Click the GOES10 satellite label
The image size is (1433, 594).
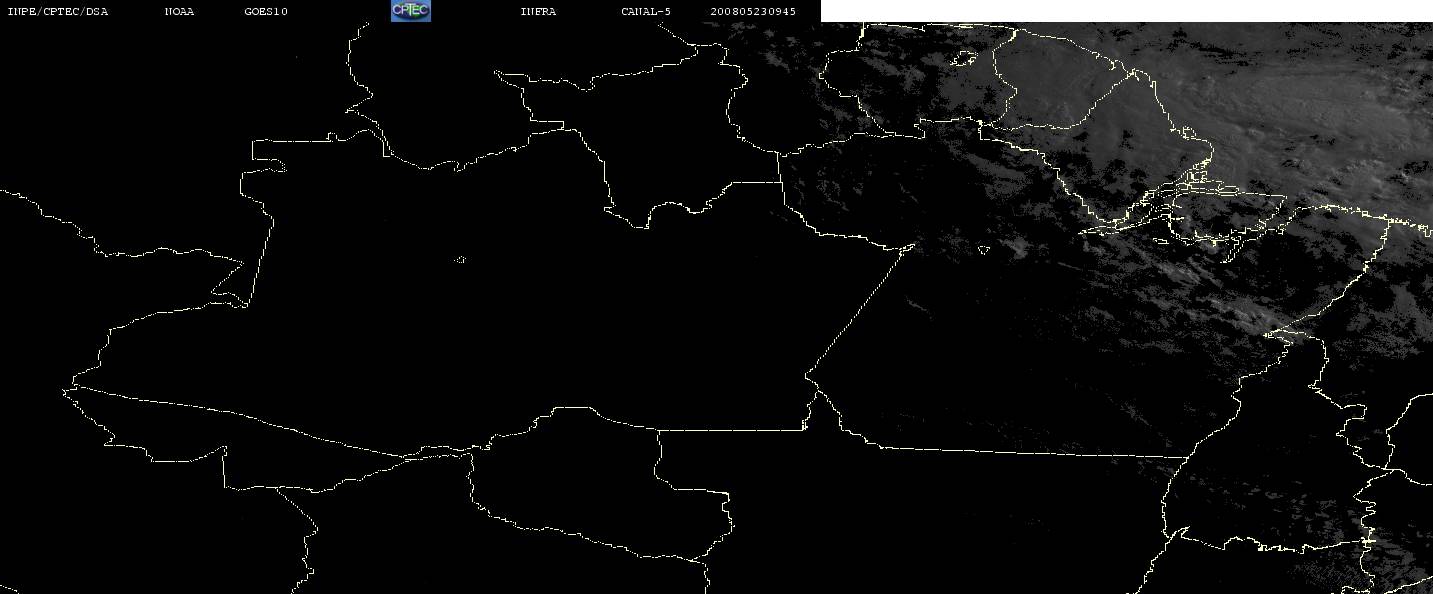tap(266, 12)
